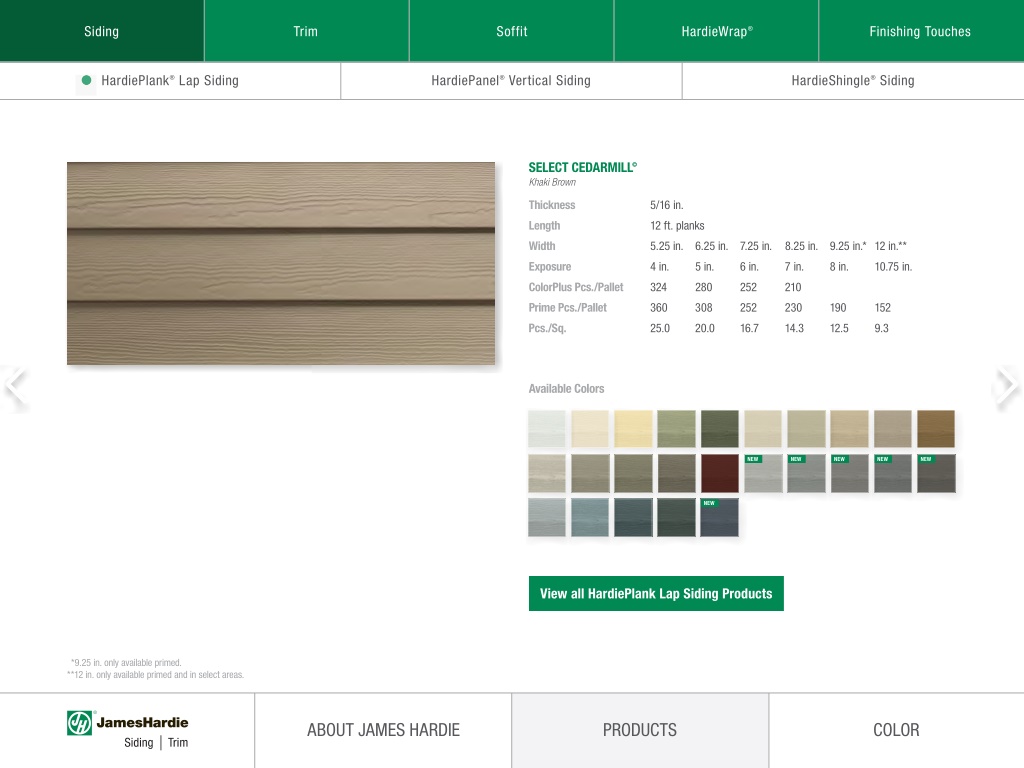The height and width of the screenshot is (768, 1024).
Task: Click the 9.25 in. primed-only footnote
Action: pyautogui.click(x=126, y=663)
